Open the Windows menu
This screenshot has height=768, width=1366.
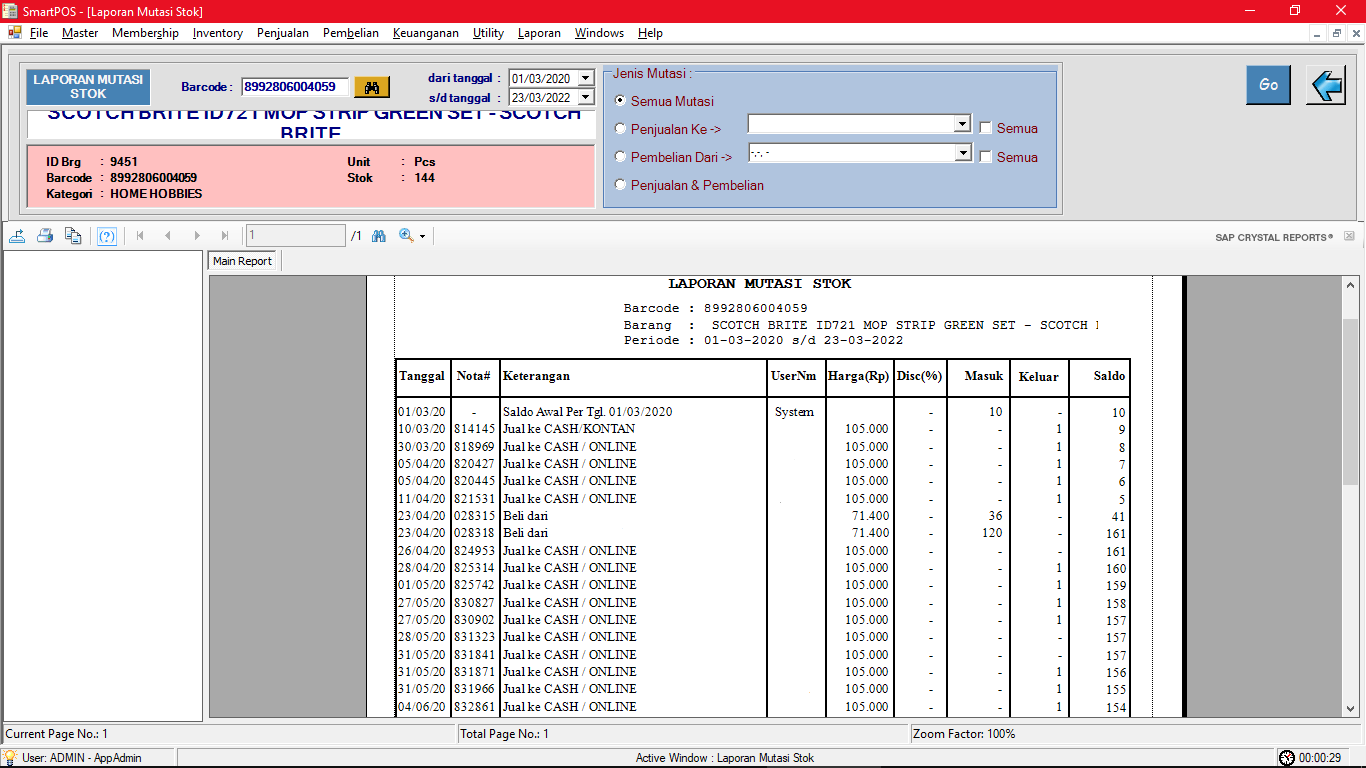click(599, 33)
